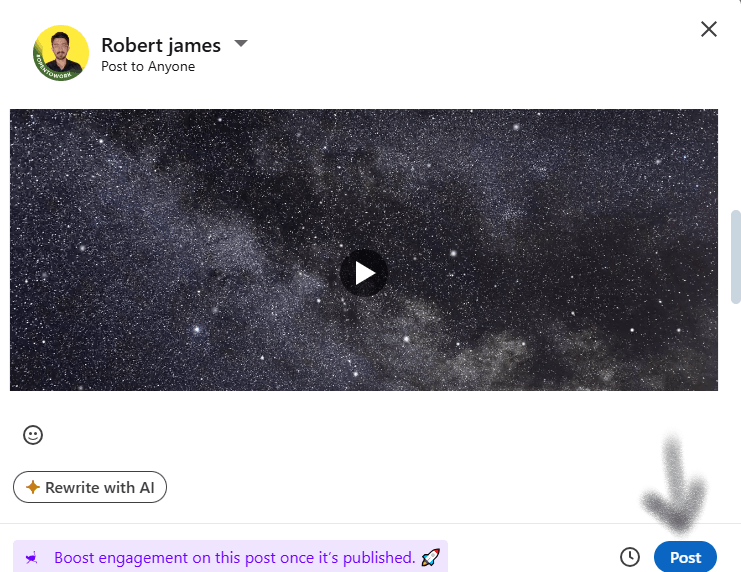Image resolution: width=741 pixels, height=572 pixels.
Task: Click the rocket emoji in boost banner
Action: click(x=431, y=558)
